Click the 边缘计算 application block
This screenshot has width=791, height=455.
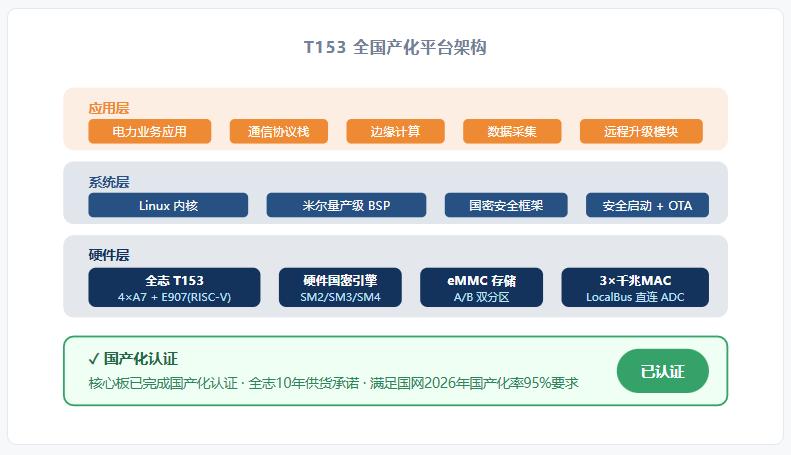395,131
